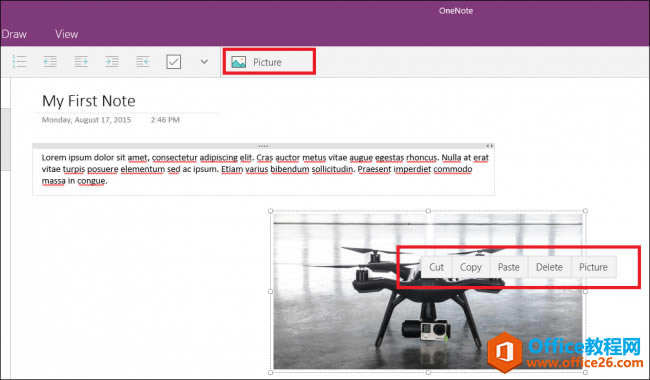Click the 2:46 PM timestamp

(165, 120)
